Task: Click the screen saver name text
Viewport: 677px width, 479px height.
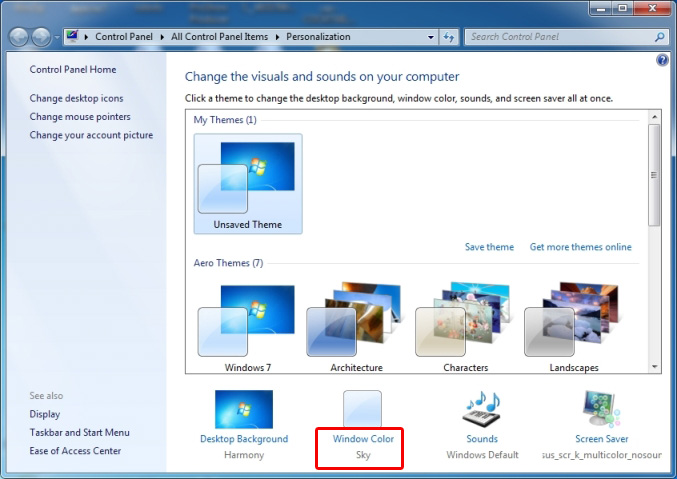Action: [602, 455]
